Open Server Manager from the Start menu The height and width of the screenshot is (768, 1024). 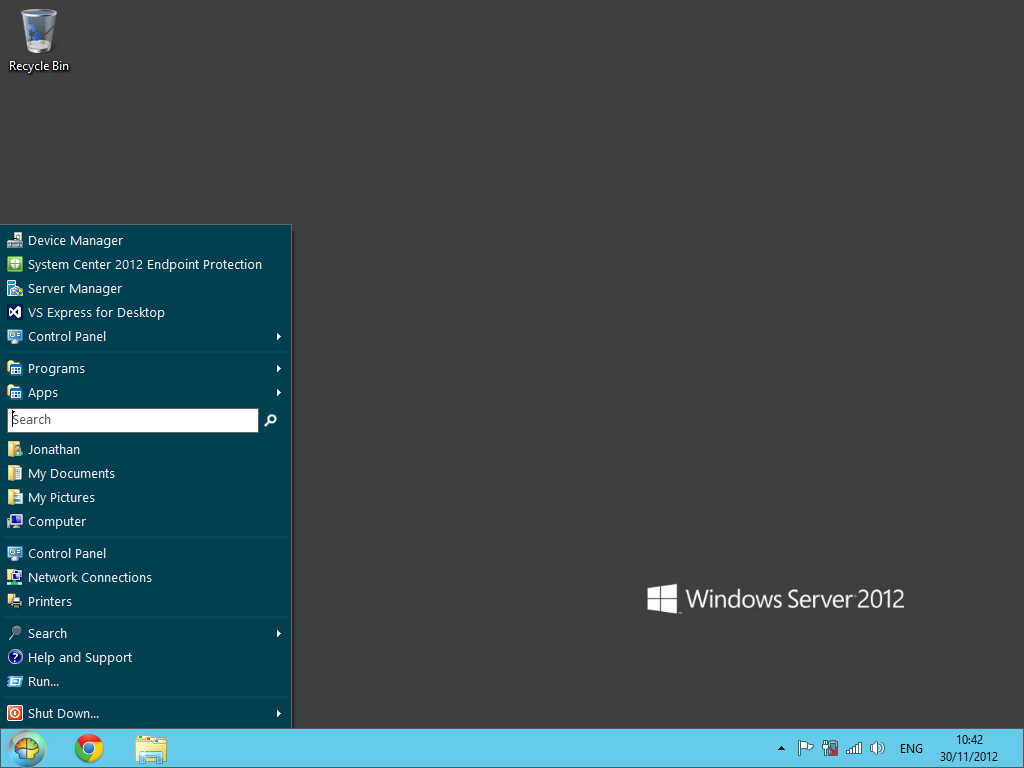[x=146, y=289]
